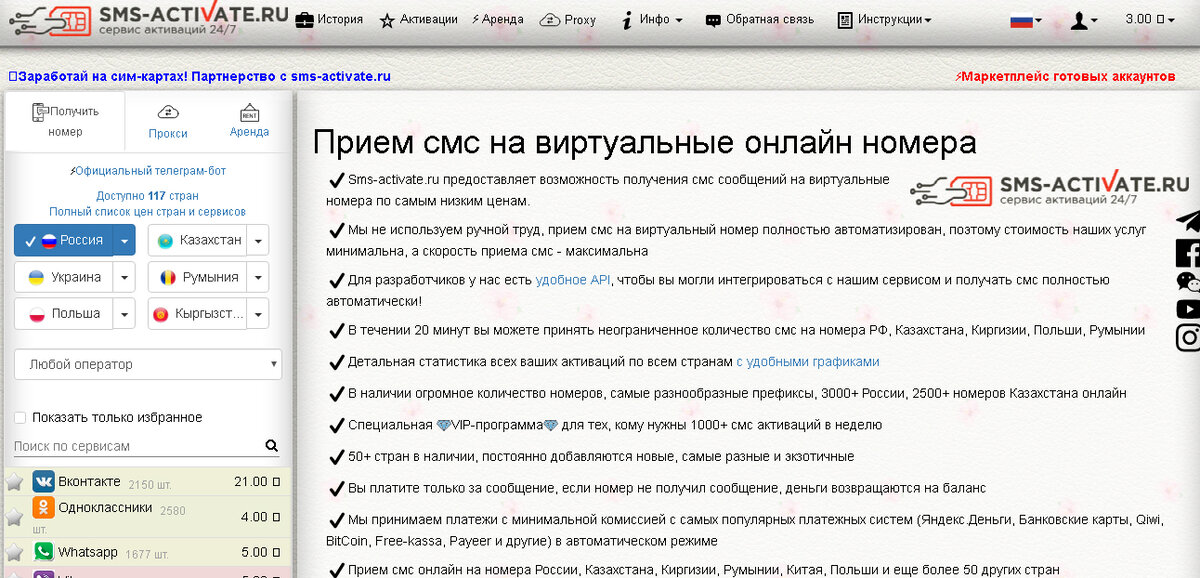Expand the dropdown arrow next to Украина
The height and width of the screenshot is (578, 1200).
(123, 277)
